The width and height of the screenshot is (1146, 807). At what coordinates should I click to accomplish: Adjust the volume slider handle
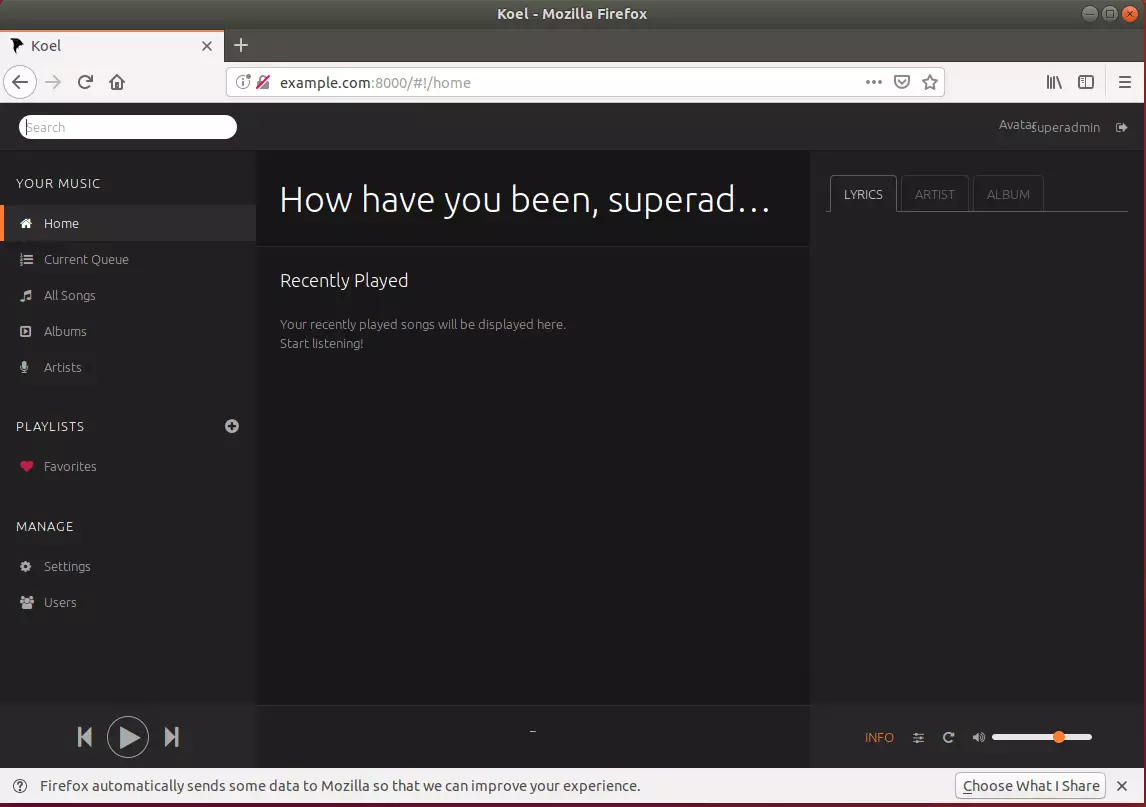pyautogui.click(x=1059, y=737)
